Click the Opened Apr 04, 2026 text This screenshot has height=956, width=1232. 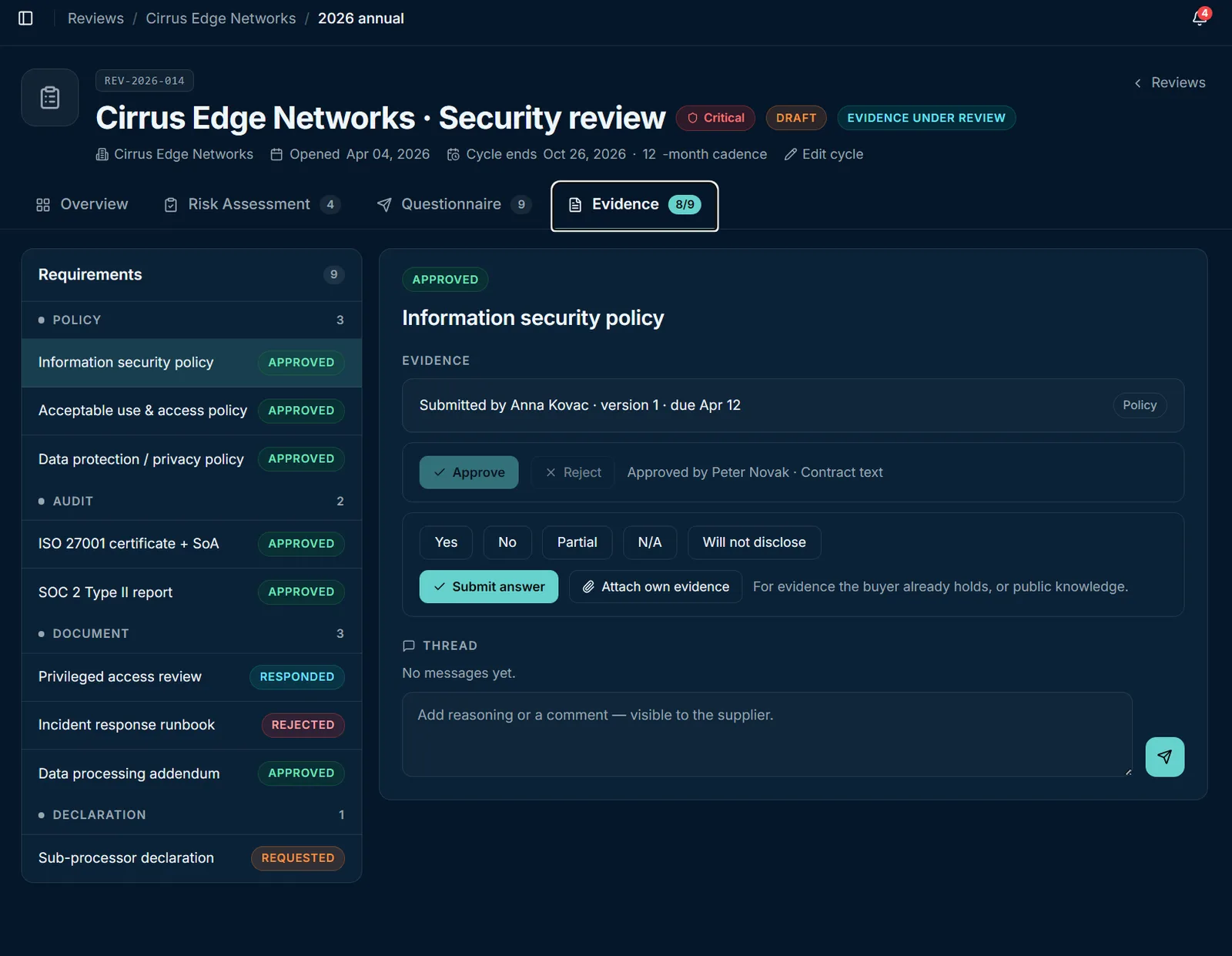360,154
